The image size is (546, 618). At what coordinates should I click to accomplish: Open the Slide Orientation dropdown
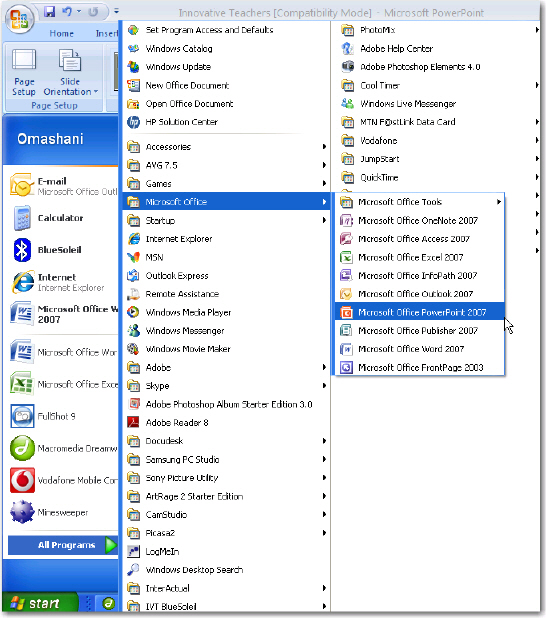point(71,72)
